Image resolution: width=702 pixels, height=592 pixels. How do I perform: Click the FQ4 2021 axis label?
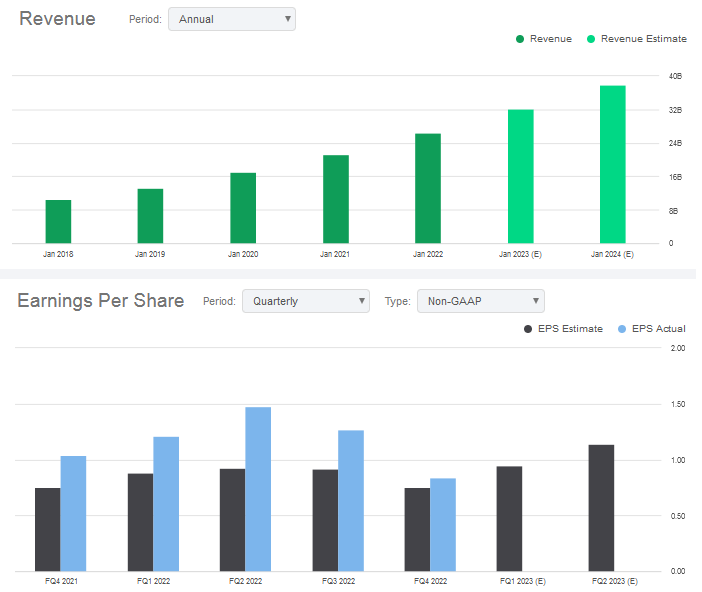61,581
